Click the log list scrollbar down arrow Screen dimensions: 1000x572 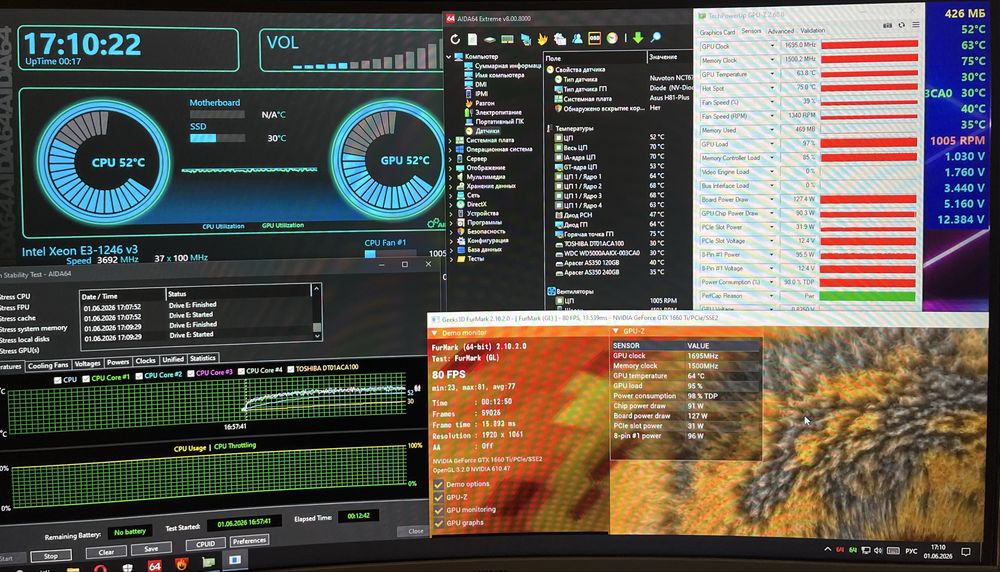click(x=317, y=335)
